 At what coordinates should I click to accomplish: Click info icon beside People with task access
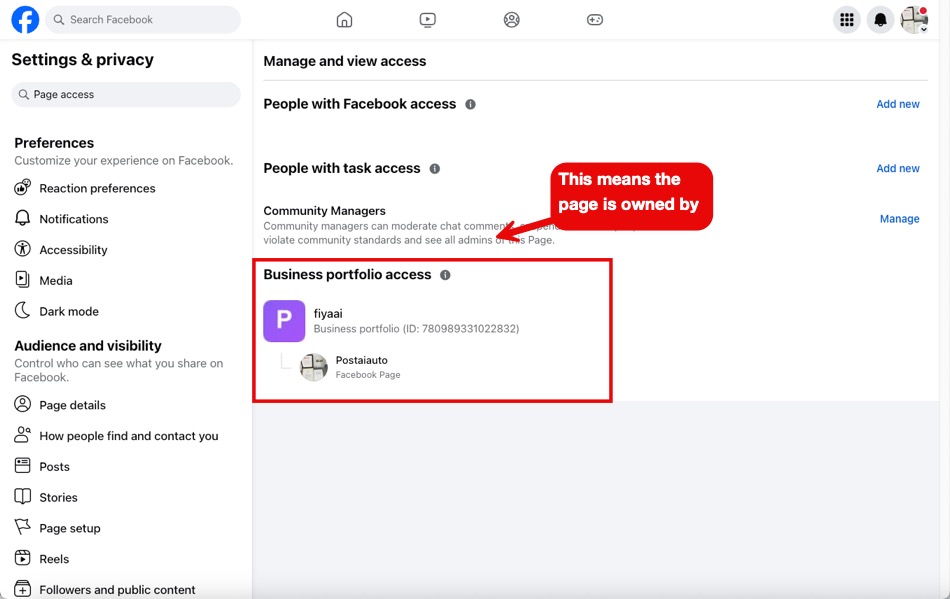(x=434, y=169)
